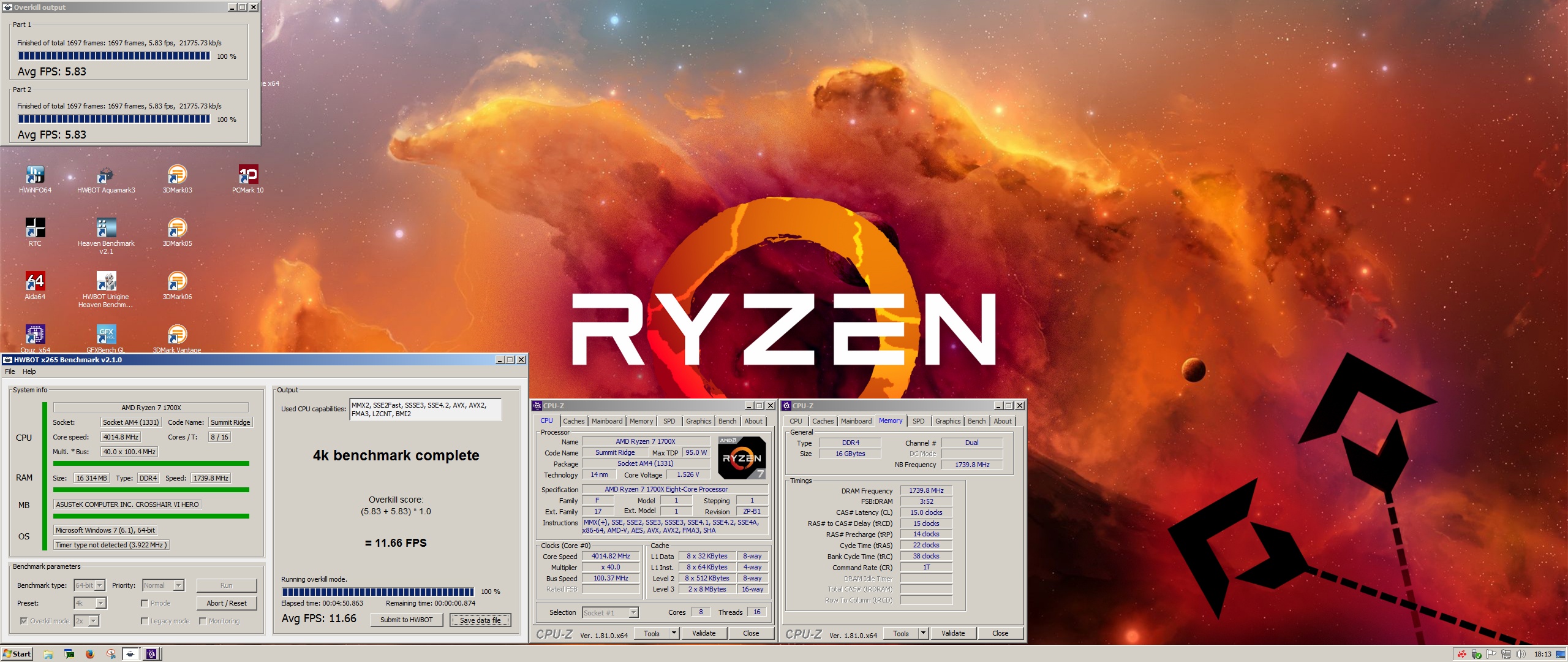The image size is (1568, 662).
Task: Enable the Legacy mode checkbox
Action: coord(145,621)
